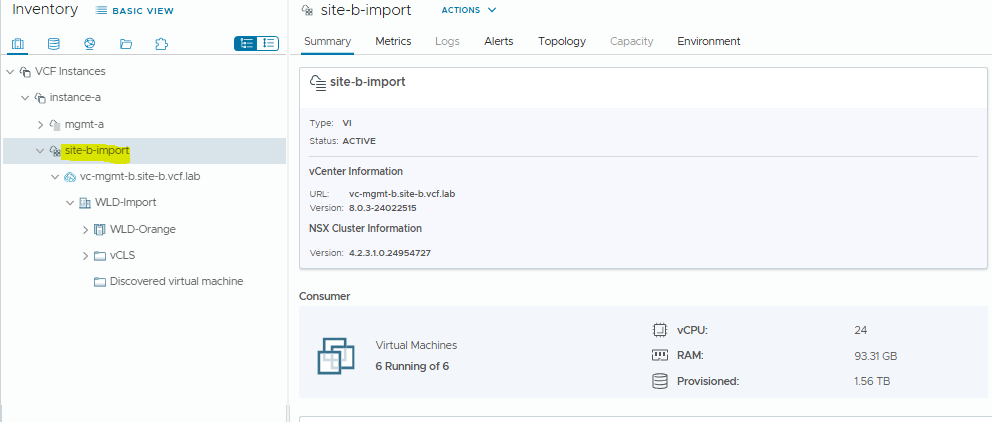Select the network globe inventory icon
This screenshot has height=422, width=992.
[89, 44]
